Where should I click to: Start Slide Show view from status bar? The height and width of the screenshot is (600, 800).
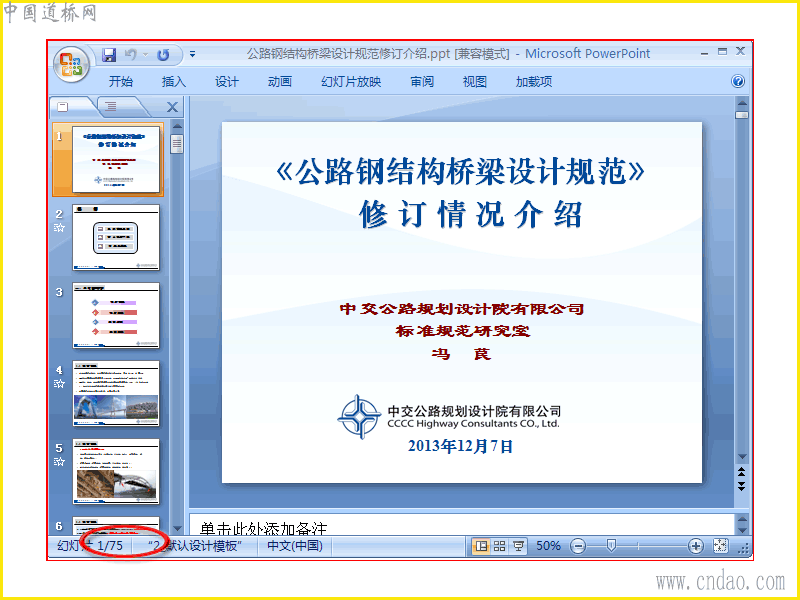click(x=518, y=546)
